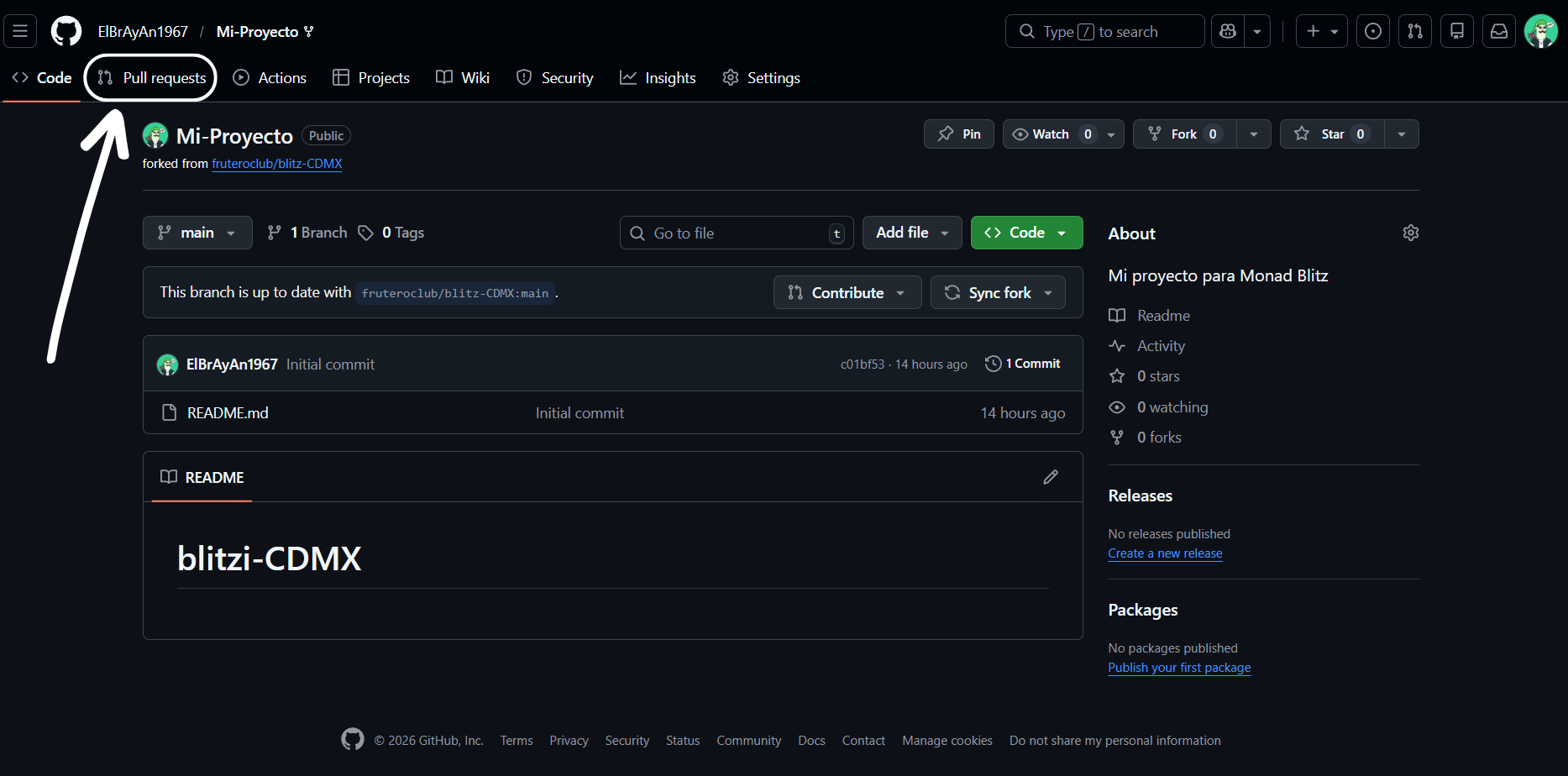View the 1 Commit history link
Image resolution: width=1568 pixels, height=776 pixels.
click(1023, 364)
